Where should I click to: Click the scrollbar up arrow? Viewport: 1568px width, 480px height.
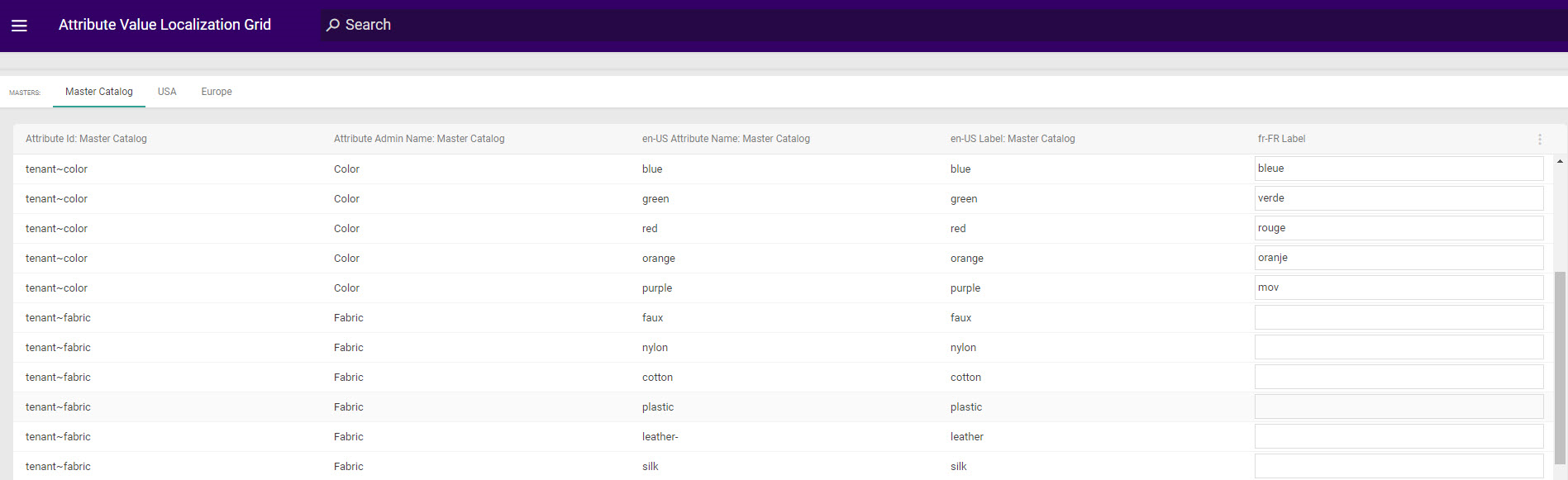pos(1560,161)
